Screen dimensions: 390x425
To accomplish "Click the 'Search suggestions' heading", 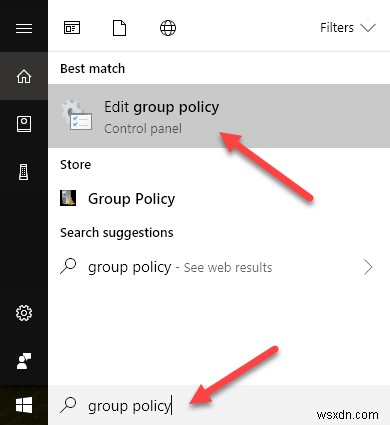I will click(117, 233).
